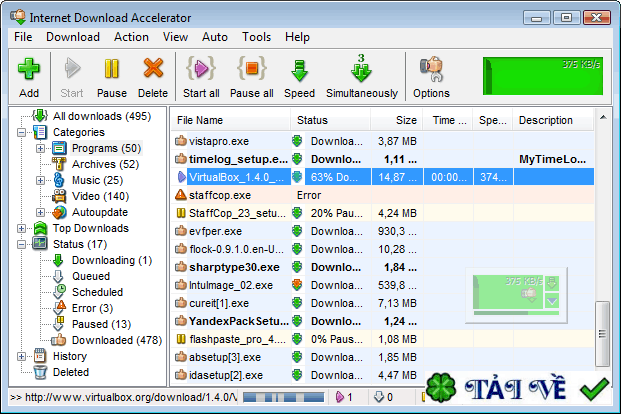
Task: Open the Speed toolbar icon
Action: pyautogui.click(x=299, y=77)
